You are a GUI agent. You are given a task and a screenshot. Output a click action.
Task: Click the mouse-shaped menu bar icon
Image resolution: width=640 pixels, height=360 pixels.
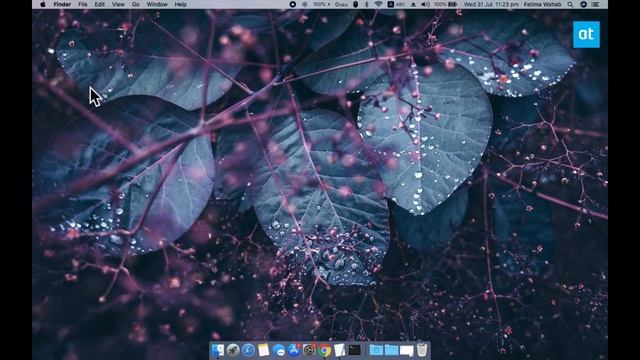tap(356, 4)
